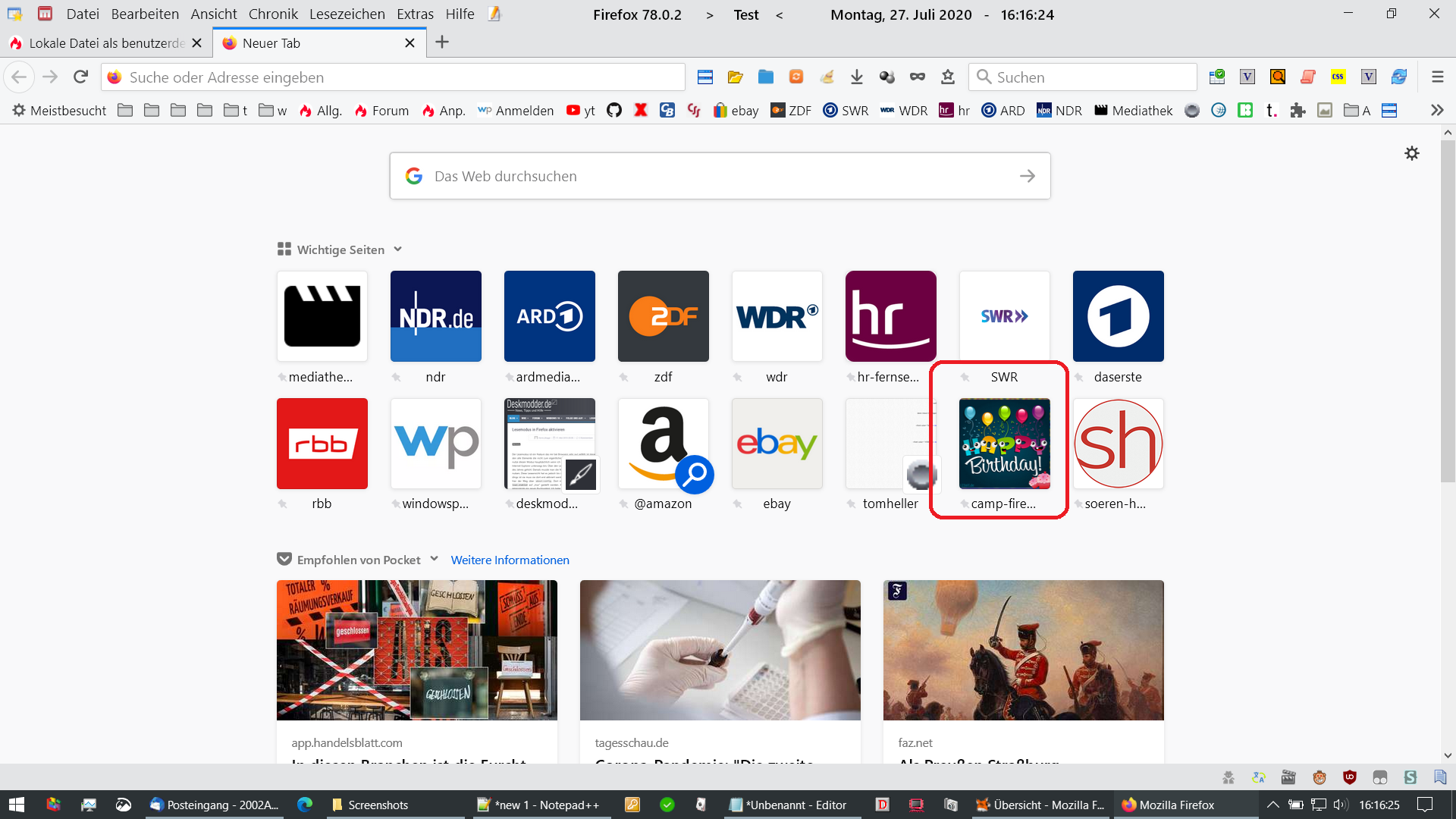Show more bookmarks via double-chevron overflow

pos(1436,111)
